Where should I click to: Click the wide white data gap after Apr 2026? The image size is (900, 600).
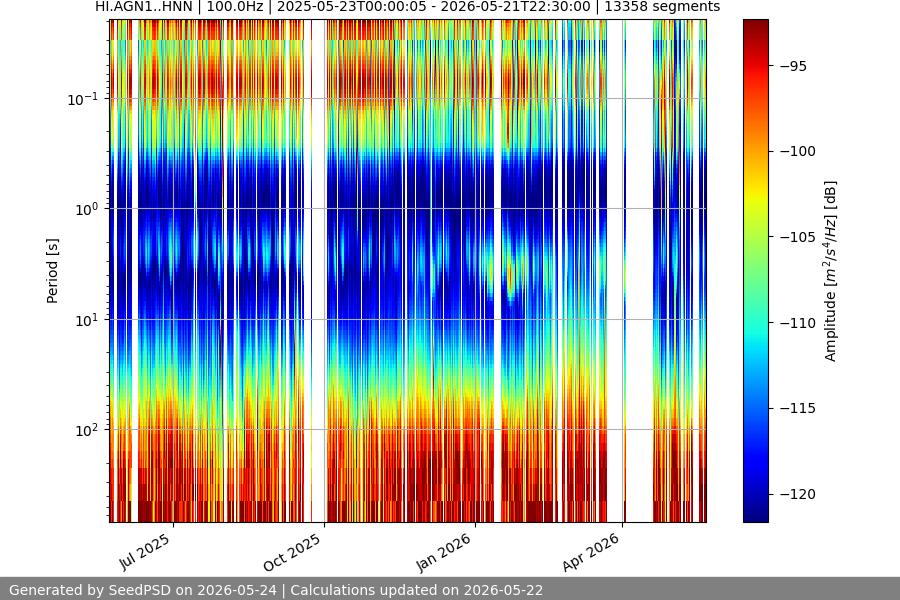(x=639, y=271)
